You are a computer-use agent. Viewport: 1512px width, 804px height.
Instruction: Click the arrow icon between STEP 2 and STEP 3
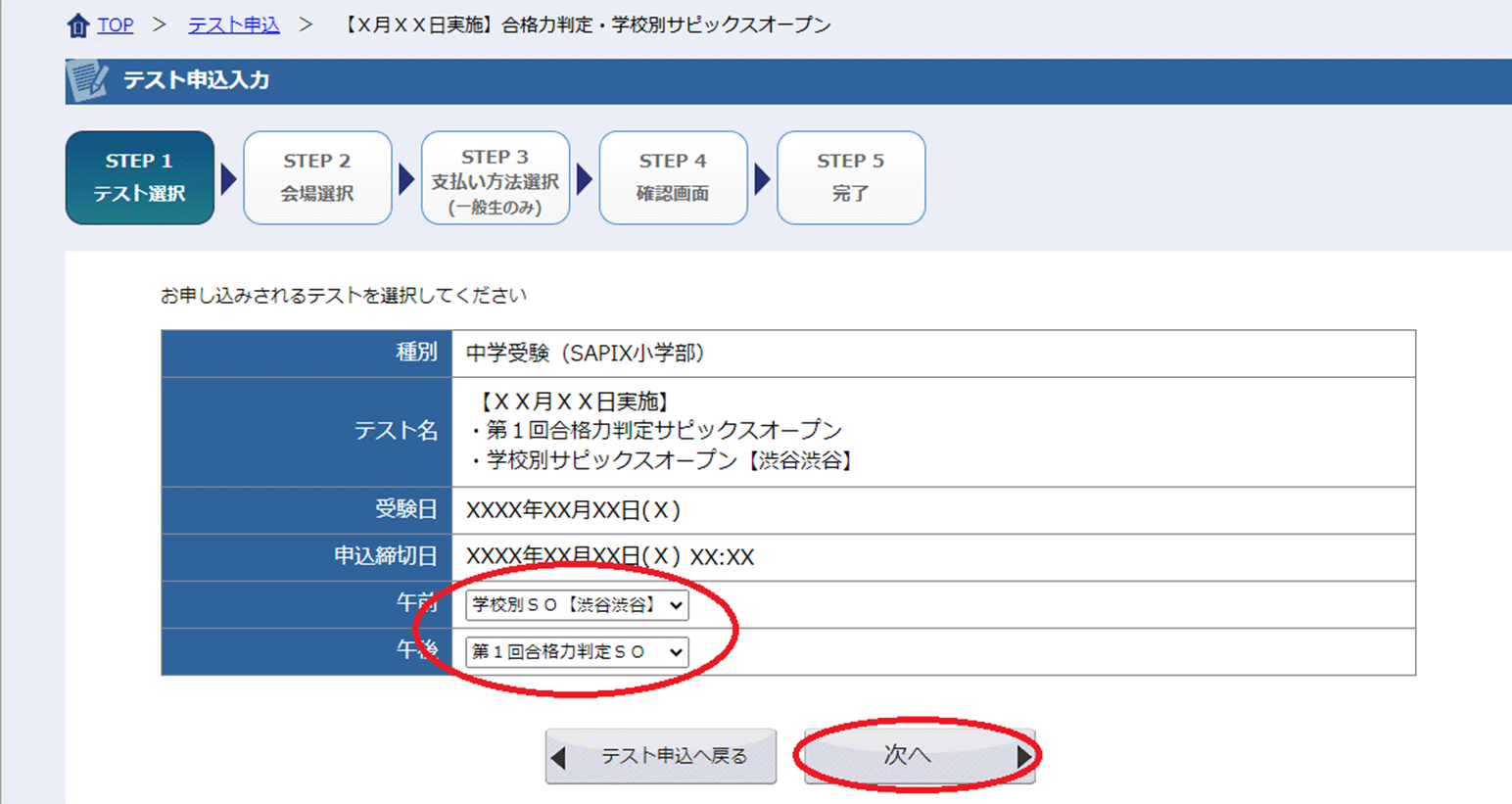pos(404,177)
